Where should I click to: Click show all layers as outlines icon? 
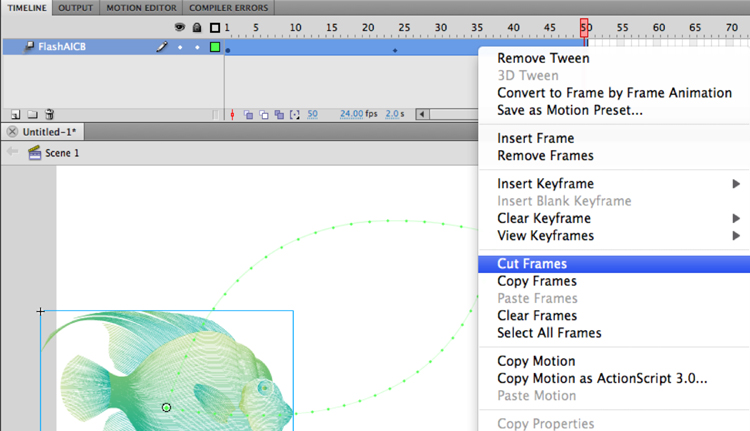(x=215, y=28)
